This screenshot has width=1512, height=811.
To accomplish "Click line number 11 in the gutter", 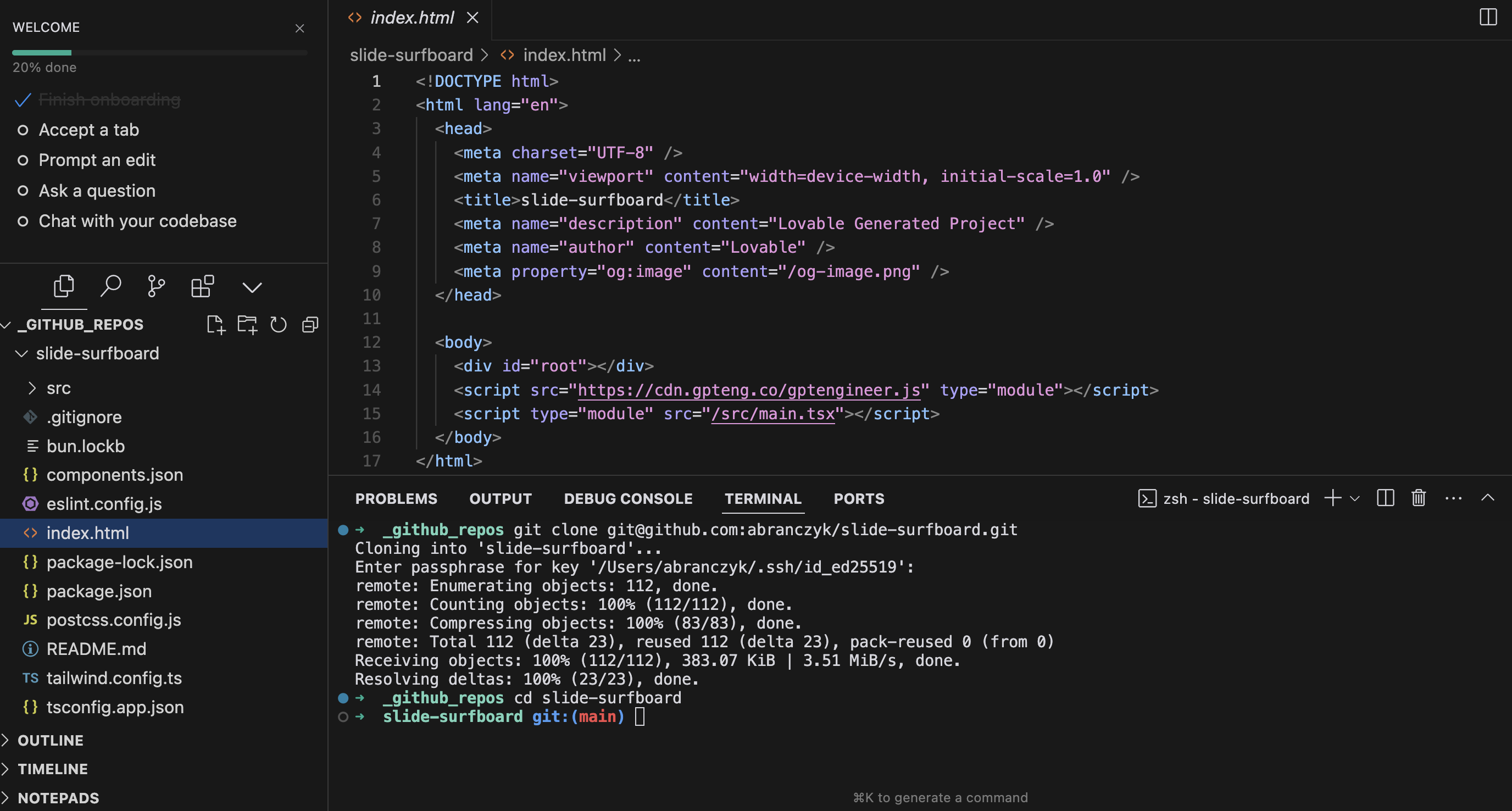I will pyautogui.click(x=371, y=319).
